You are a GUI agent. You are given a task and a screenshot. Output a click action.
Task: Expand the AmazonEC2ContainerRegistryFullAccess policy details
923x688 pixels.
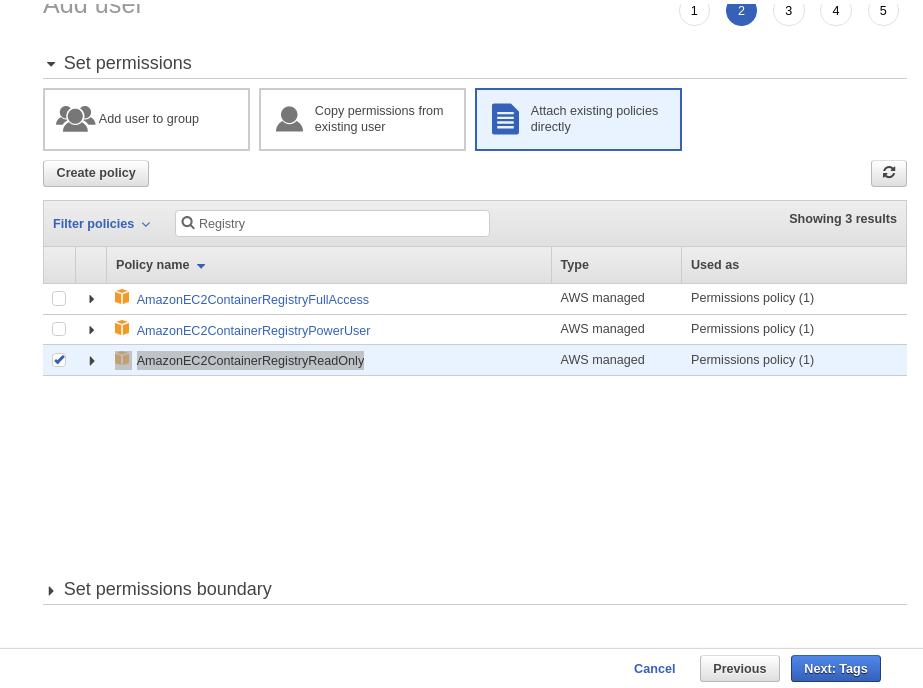point(91,298)
